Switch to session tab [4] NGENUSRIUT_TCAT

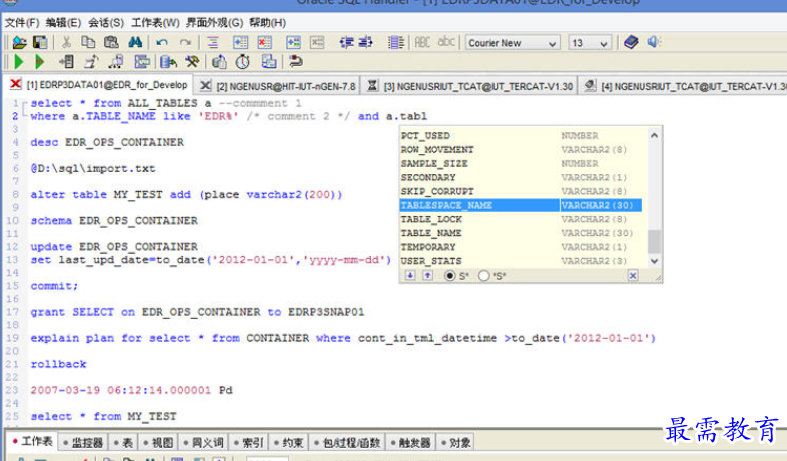point(683,86)
